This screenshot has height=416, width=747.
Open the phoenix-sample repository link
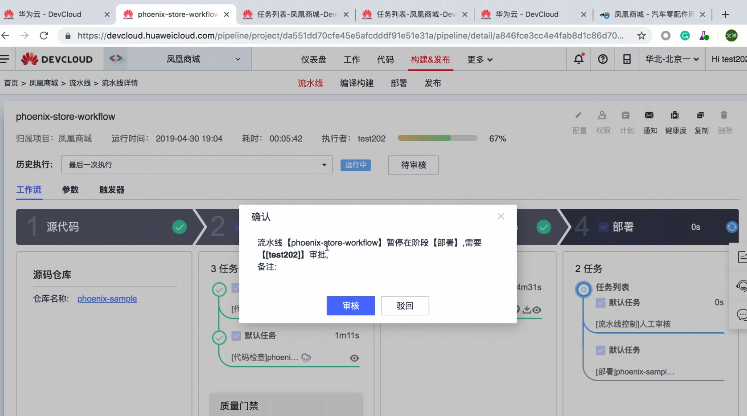(107, 299)
